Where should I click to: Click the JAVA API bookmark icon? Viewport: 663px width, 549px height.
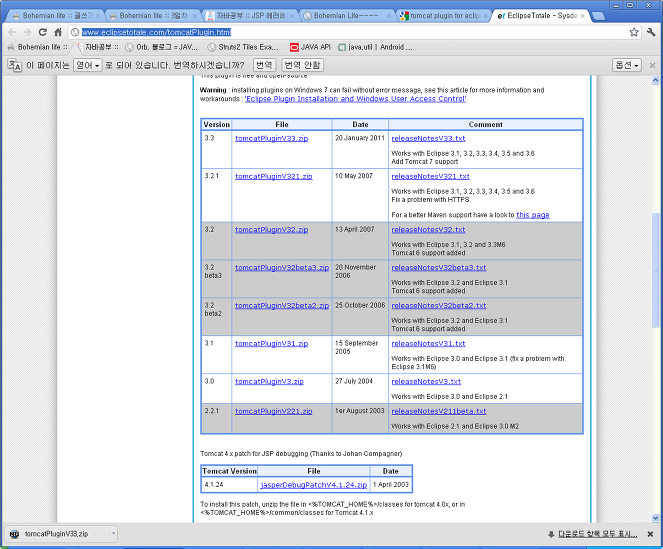[294, 47]
